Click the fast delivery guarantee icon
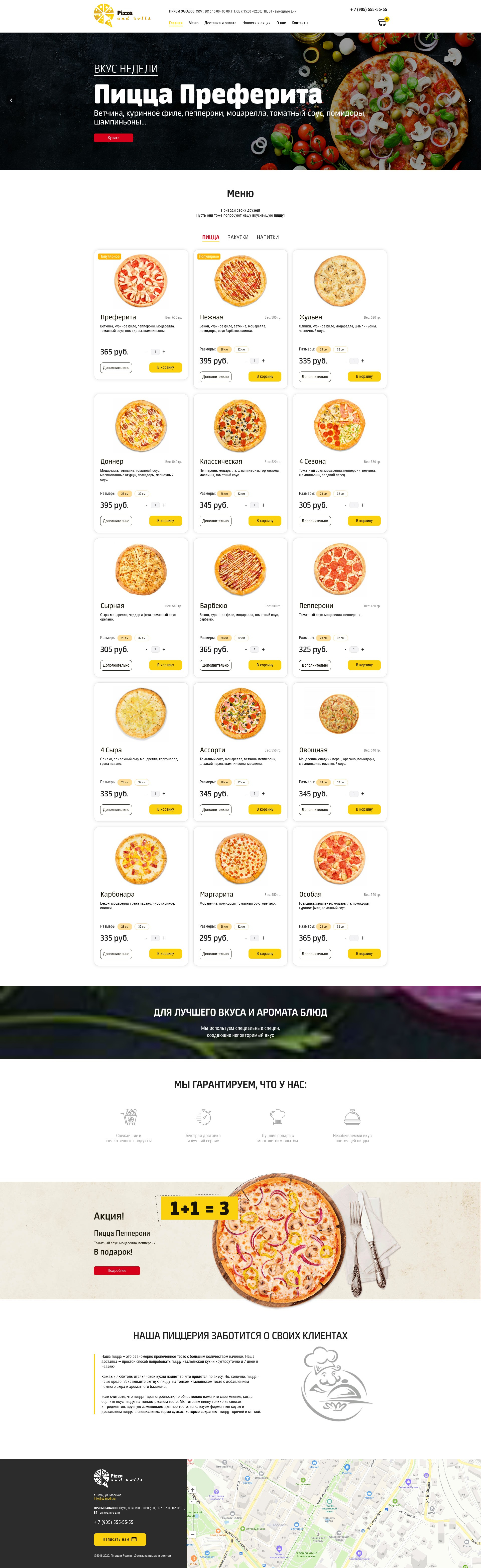This screenshot has height=1568, width=481. (x=203, y=1117)
